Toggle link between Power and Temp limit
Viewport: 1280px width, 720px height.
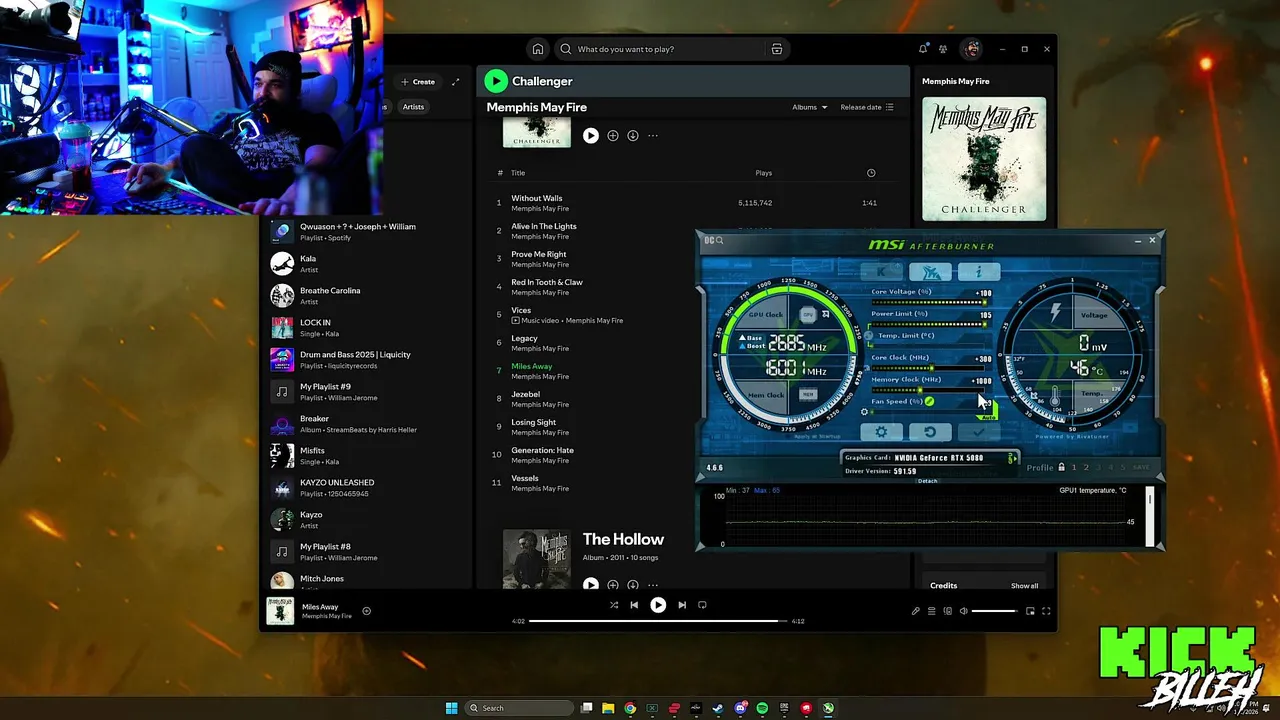pyautogui.click(x=868, y=335)
